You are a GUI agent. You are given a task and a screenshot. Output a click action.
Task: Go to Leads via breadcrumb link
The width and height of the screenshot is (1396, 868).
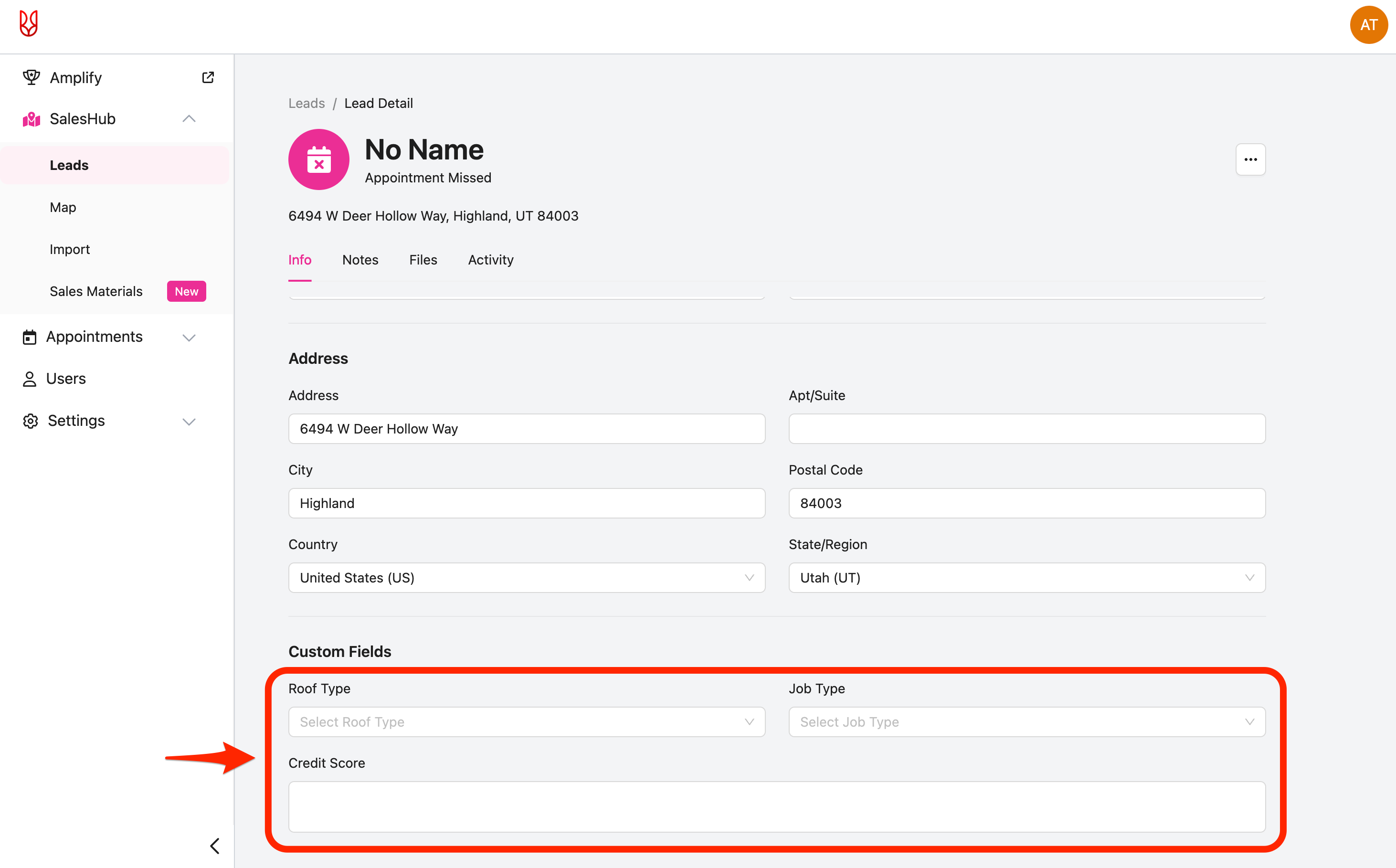(x=307, y=103)
